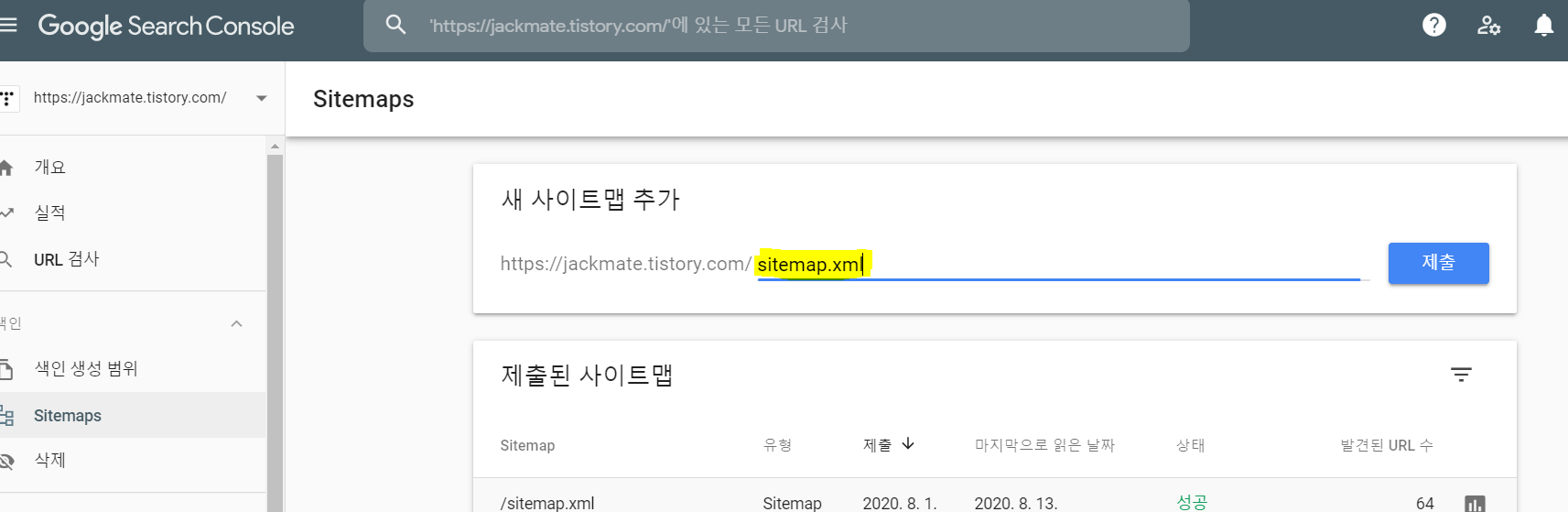Image resolution: width=1568 pixels, height=512 pixels.
Task: Open the 실적 menu item
Action: click(133, 213)
